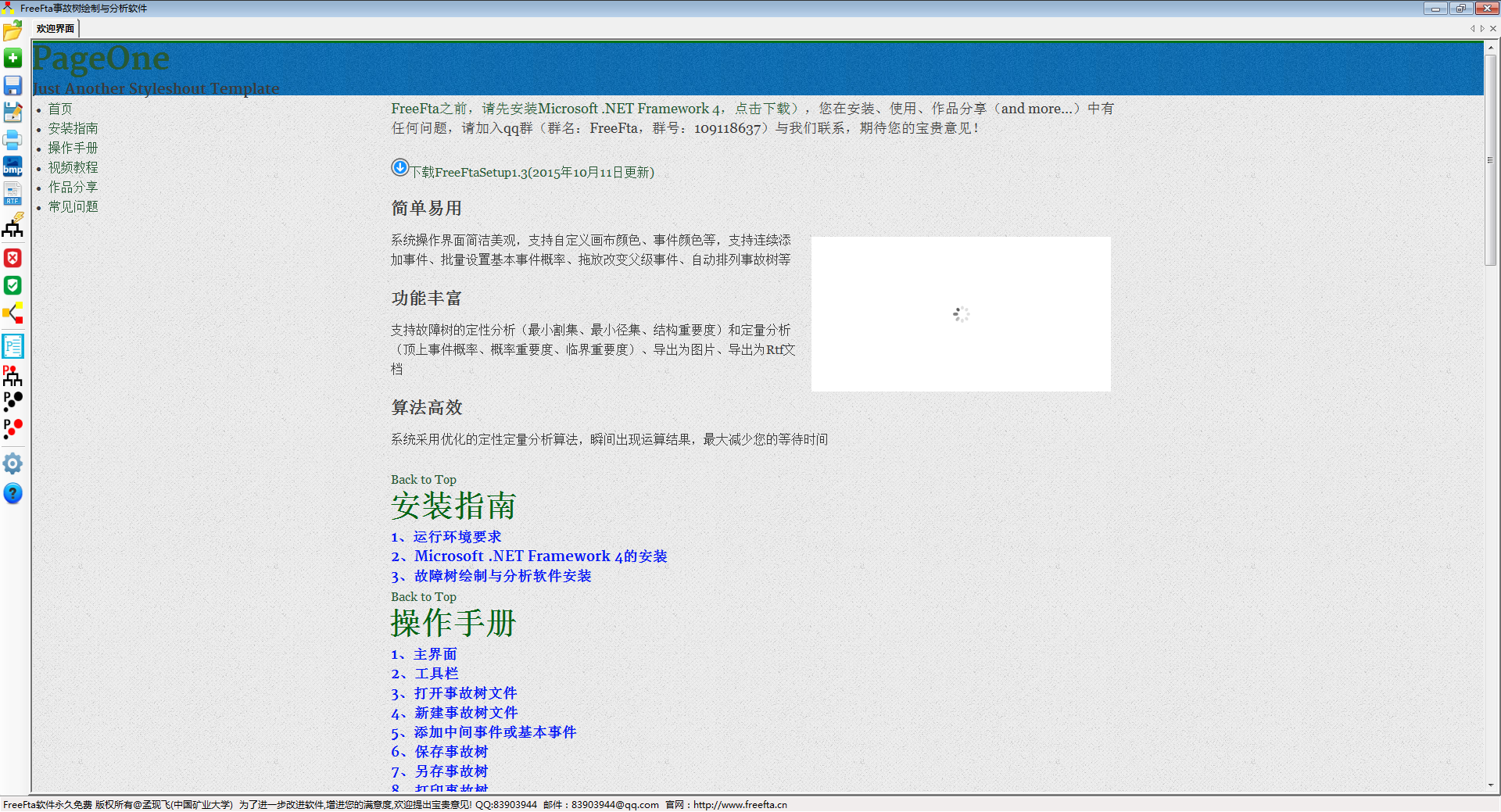Click the 算法高效 heading
The width and height of the screenshot is (1501, 812).
(x=427, y=408)
